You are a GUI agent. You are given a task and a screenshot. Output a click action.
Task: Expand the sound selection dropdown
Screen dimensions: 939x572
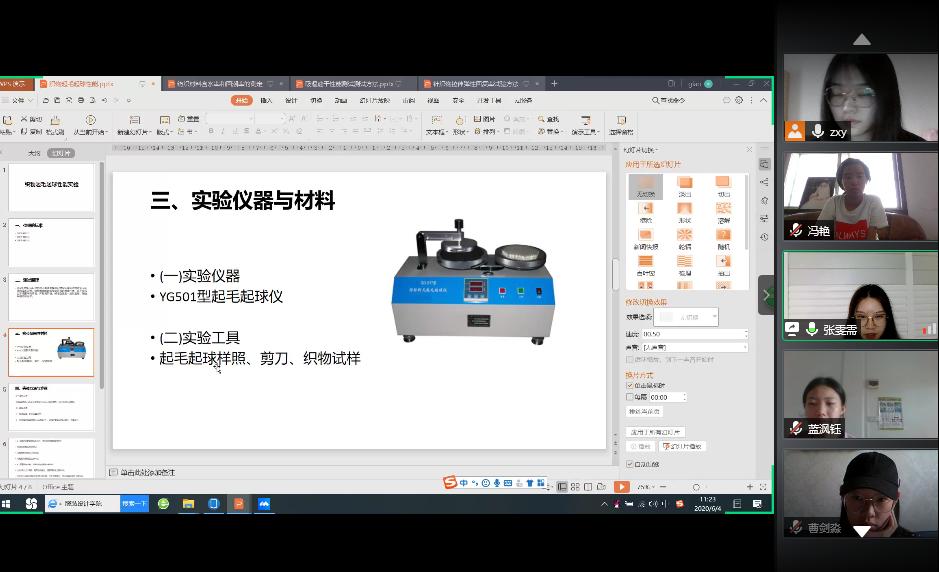pyautogui.click(x=745, y=347)
